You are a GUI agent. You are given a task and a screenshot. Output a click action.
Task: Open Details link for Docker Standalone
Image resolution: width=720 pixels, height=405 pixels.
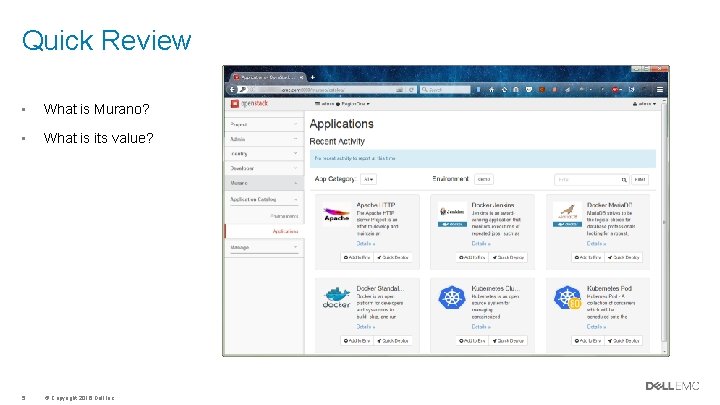[366, 326]
